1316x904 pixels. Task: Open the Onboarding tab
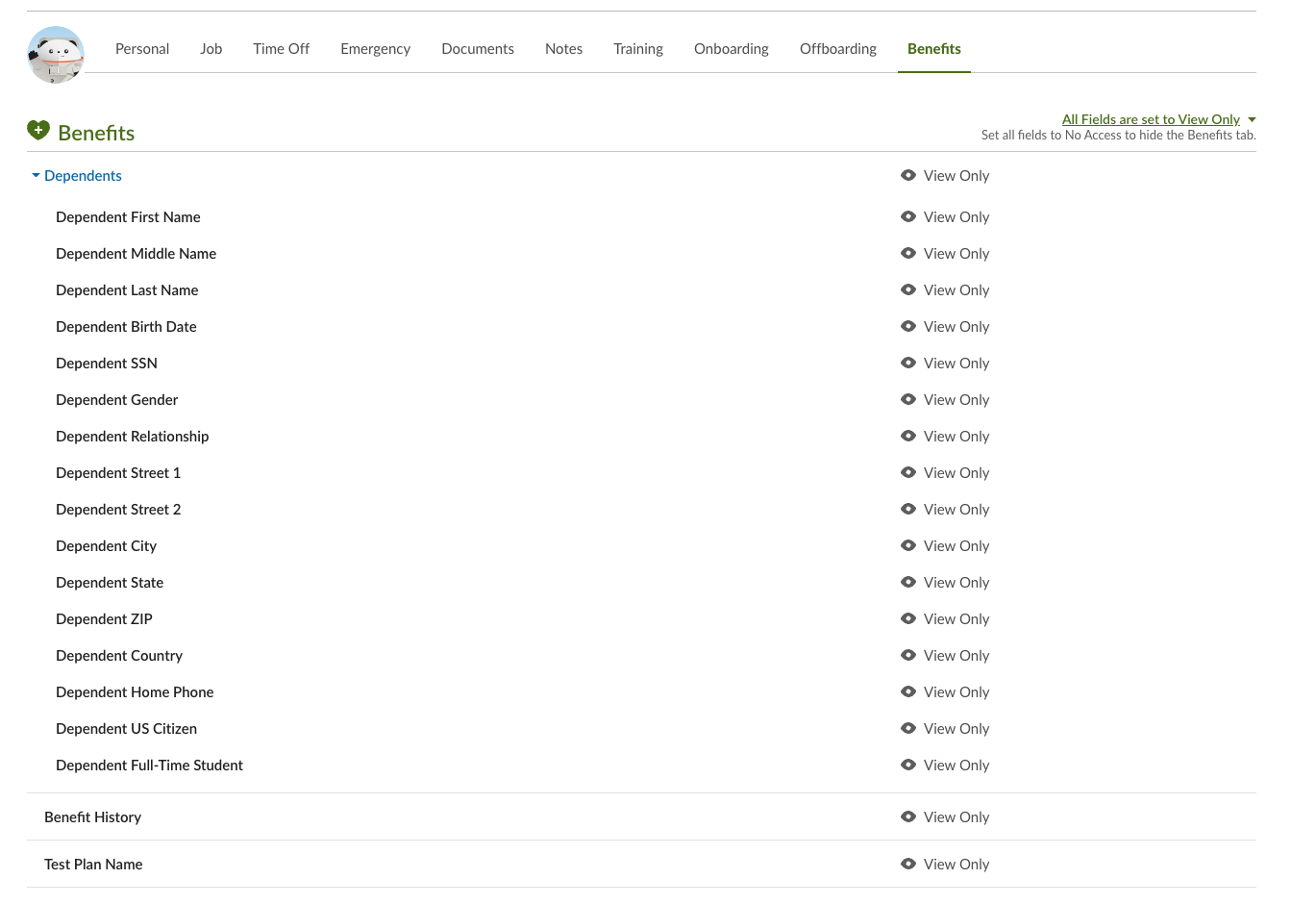[731, 49]
